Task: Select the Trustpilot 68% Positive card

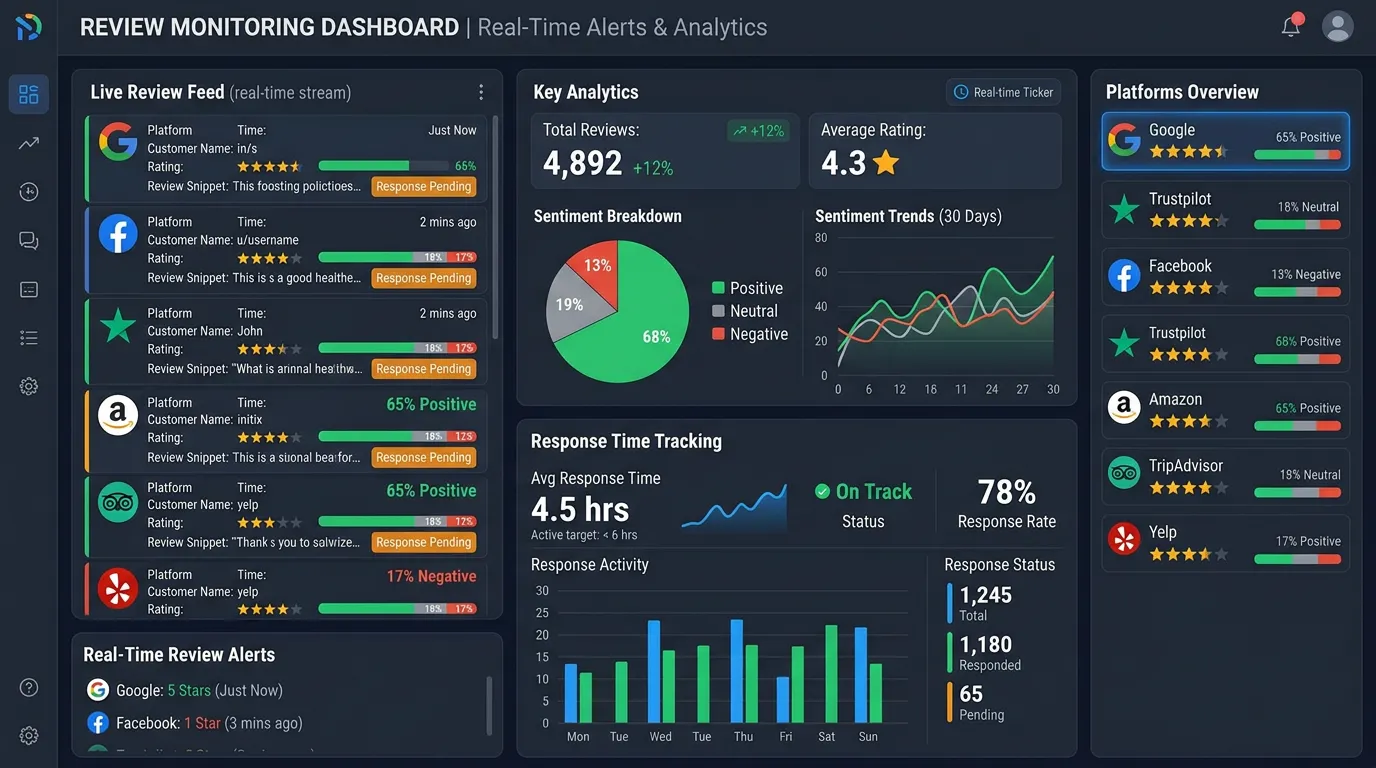Action: click(1225, 343)
